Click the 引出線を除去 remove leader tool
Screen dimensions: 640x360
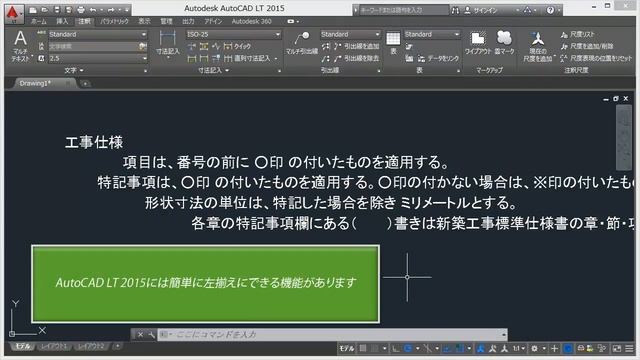coord(357,58)
